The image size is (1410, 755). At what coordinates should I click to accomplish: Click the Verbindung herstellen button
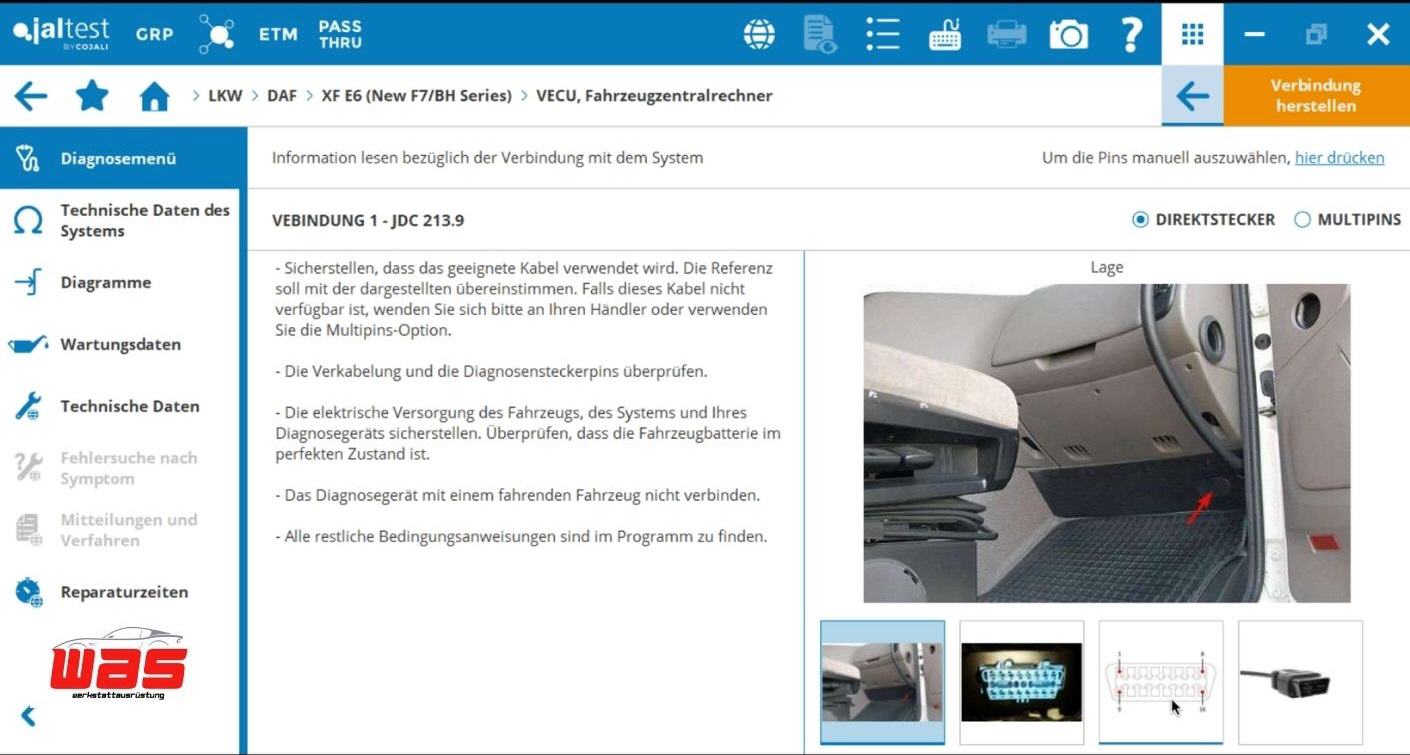1315,96
